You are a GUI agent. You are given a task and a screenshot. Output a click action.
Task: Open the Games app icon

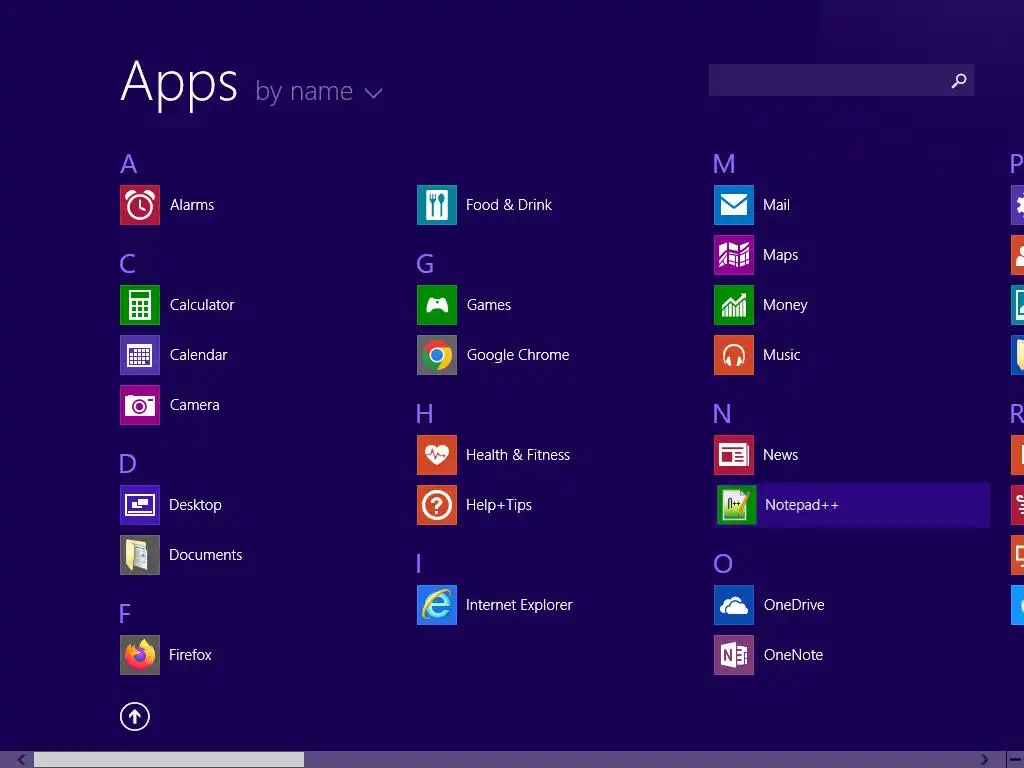(x=437, y=305)
